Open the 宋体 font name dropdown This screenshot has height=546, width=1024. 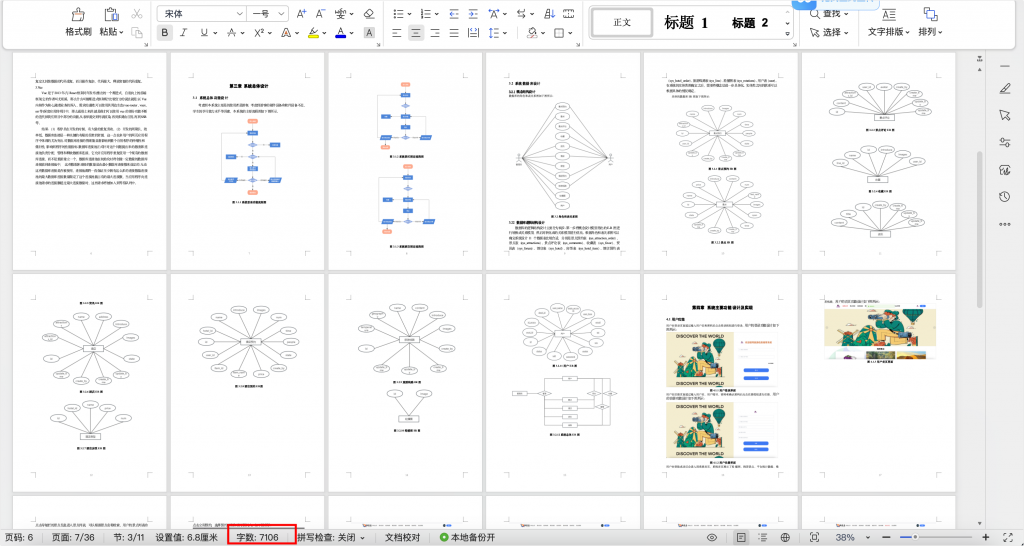(x=202, y=14)
